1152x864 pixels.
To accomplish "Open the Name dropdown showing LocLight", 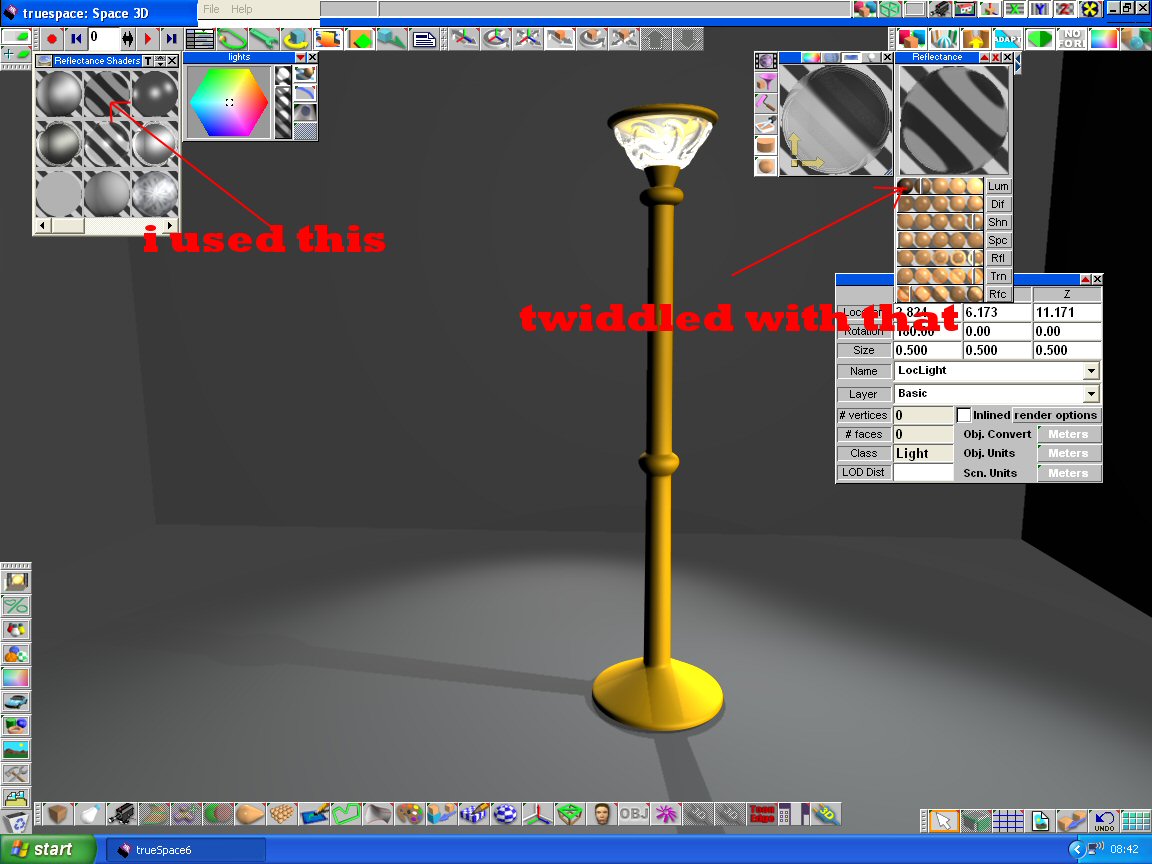I will click(1091, 371).
